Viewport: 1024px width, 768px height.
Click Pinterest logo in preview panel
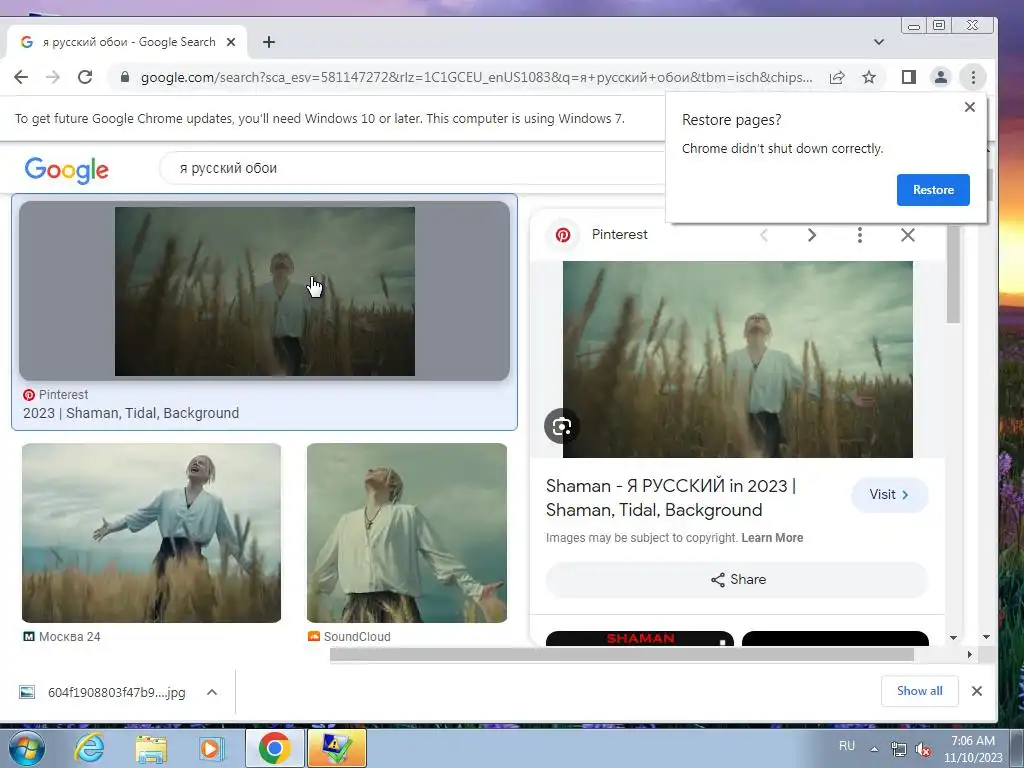(x=563, y=234)
